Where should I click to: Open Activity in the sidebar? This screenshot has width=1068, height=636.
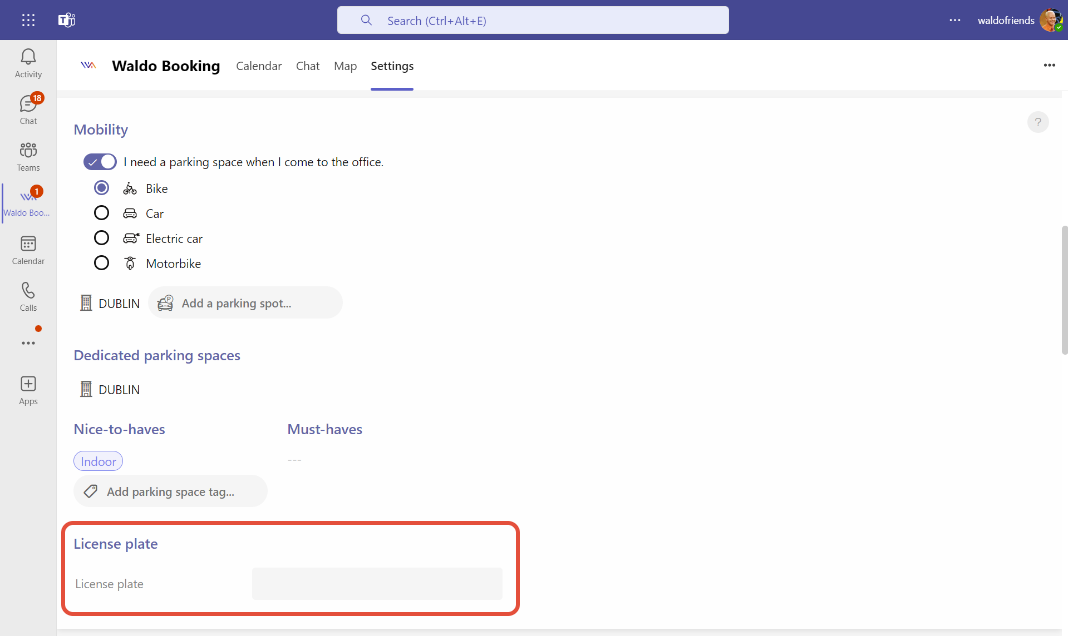(28, 63)
